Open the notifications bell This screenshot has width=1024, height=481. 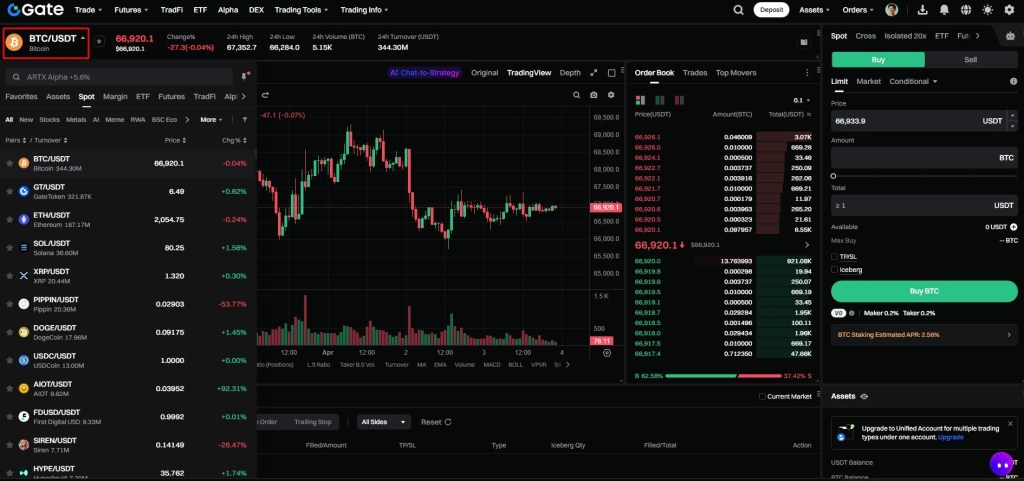[944, 10]
